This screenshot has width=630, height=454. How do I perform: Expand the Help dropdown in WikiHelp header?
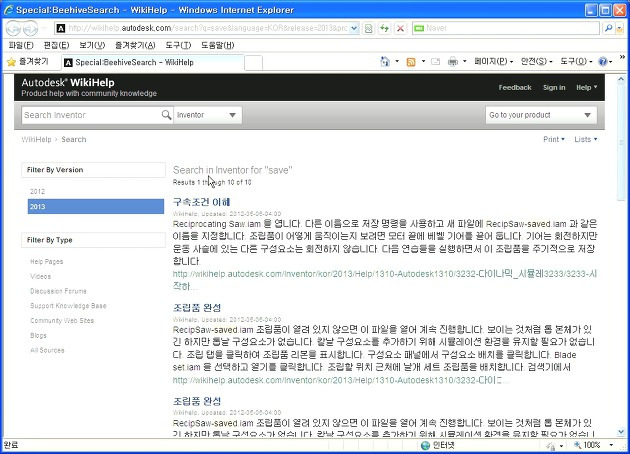click(x=587, y=88)
